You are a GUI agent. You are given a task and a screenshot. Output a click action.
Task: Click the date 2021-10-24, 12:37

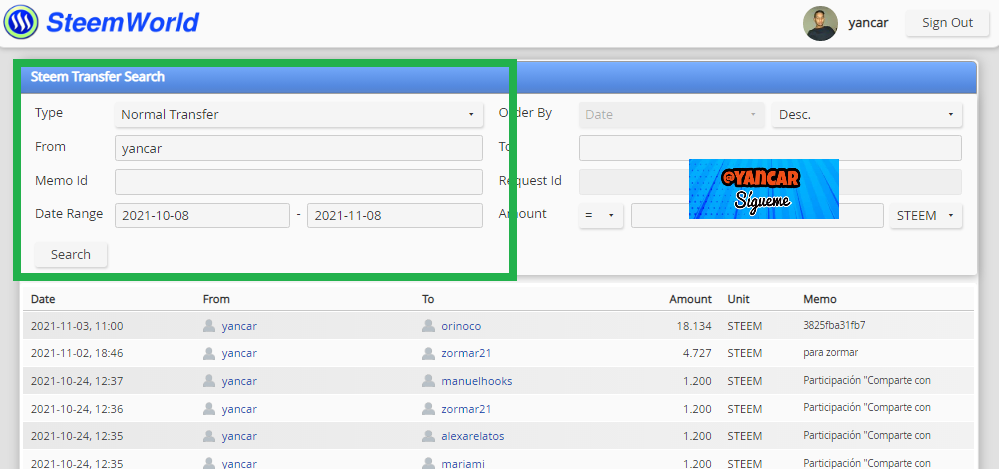point(77,381)
